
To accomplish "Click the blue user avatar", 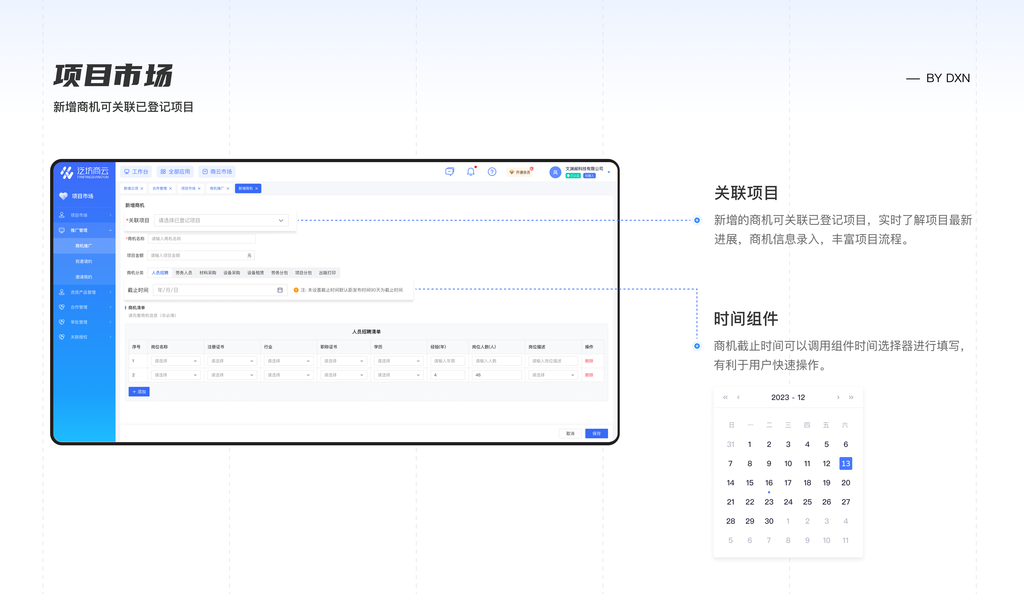I will [x=555, y=172].
